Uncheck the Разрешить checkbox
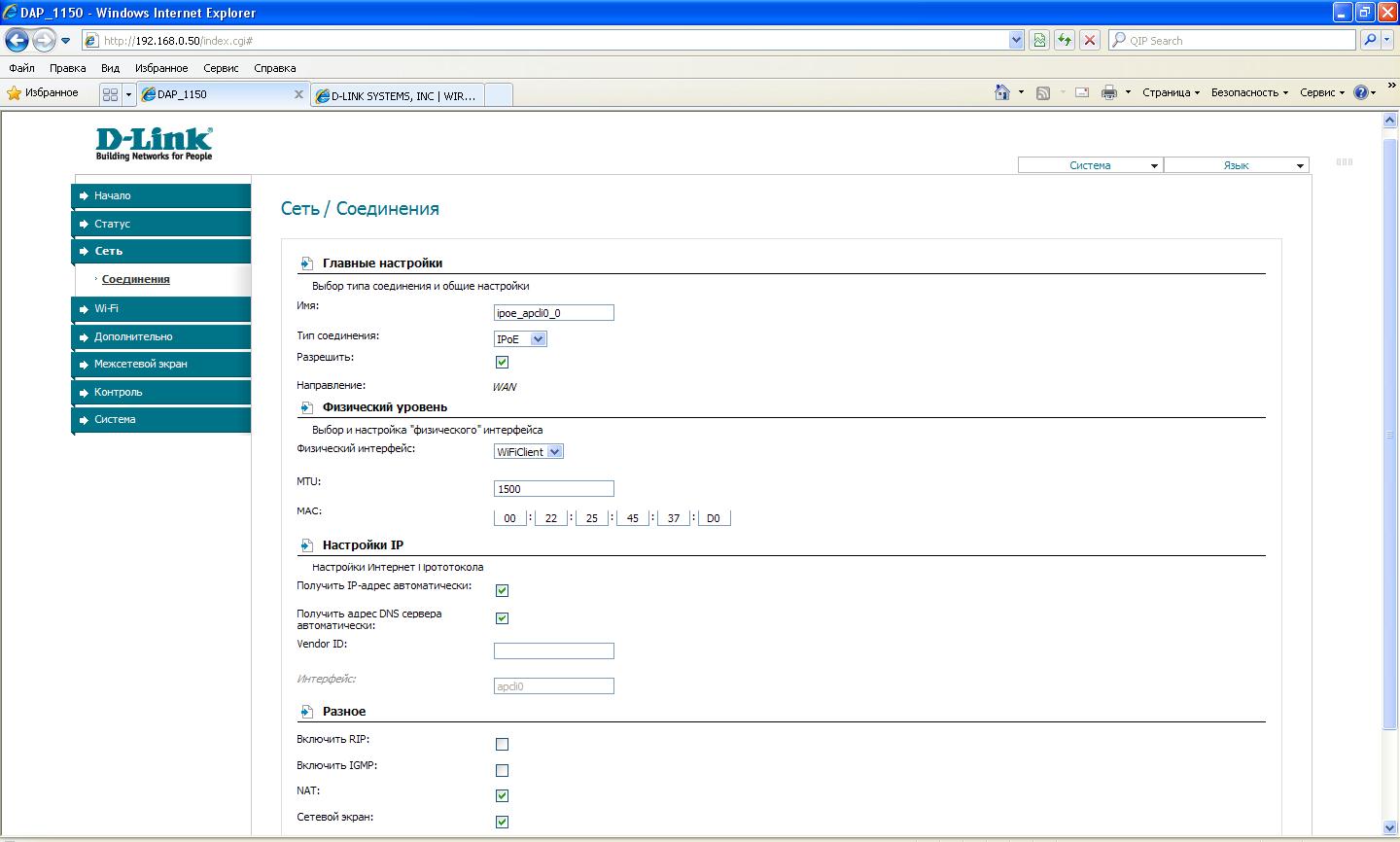1400x842 pixels. (502, 363)
